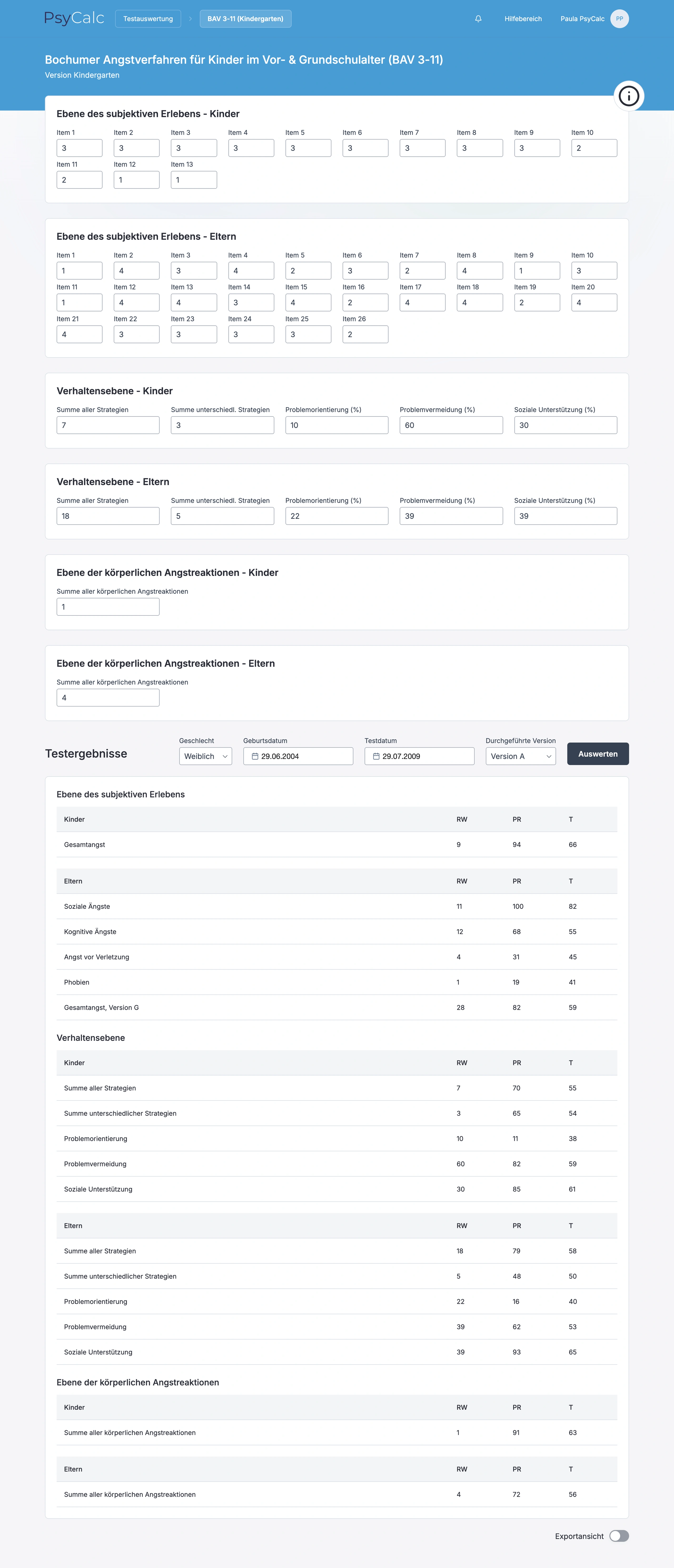The height and width of the screenshot is (1568, 674).
Task: Click breadcrumb chevron separator arrow
Action: 190,19
